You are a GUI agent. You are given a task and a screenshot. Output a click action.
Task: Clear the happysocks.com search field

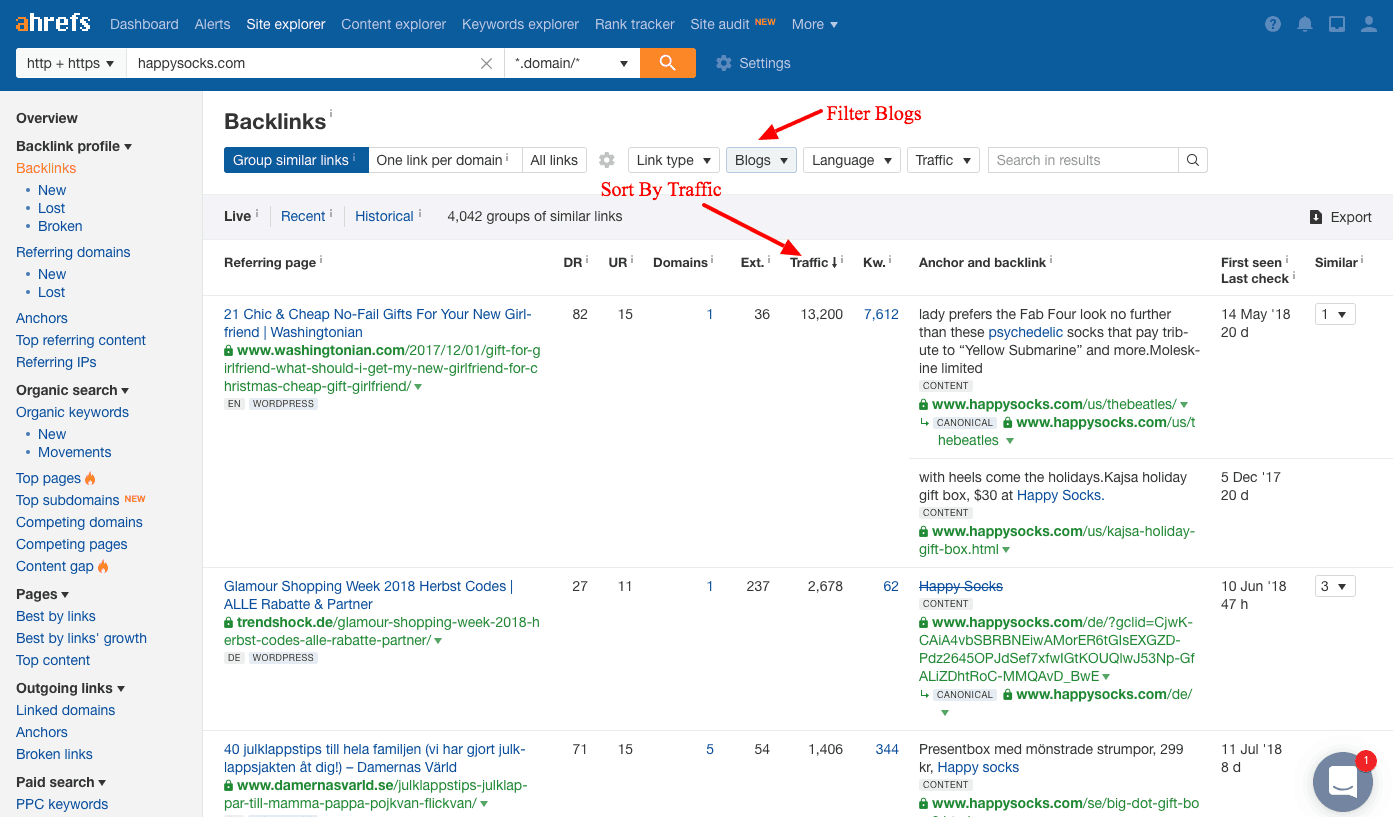[x=486, y=63]
